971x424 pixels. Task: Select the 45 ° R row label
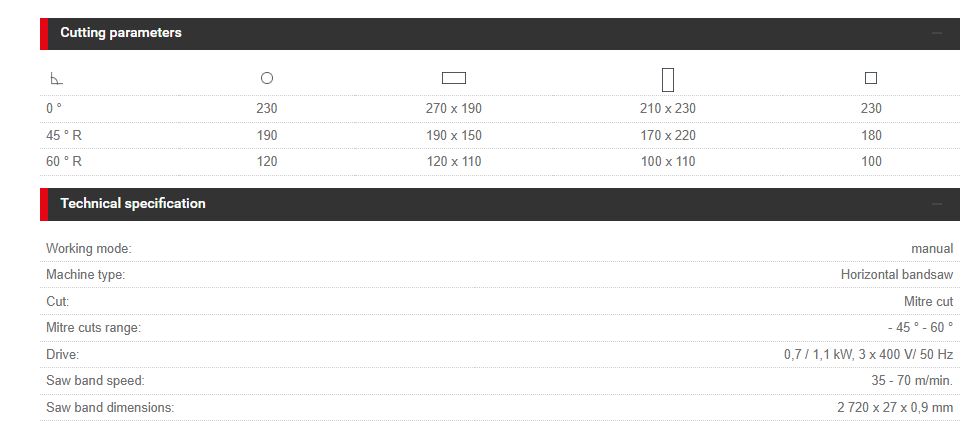pyautogui.click(x=64, y=135)
